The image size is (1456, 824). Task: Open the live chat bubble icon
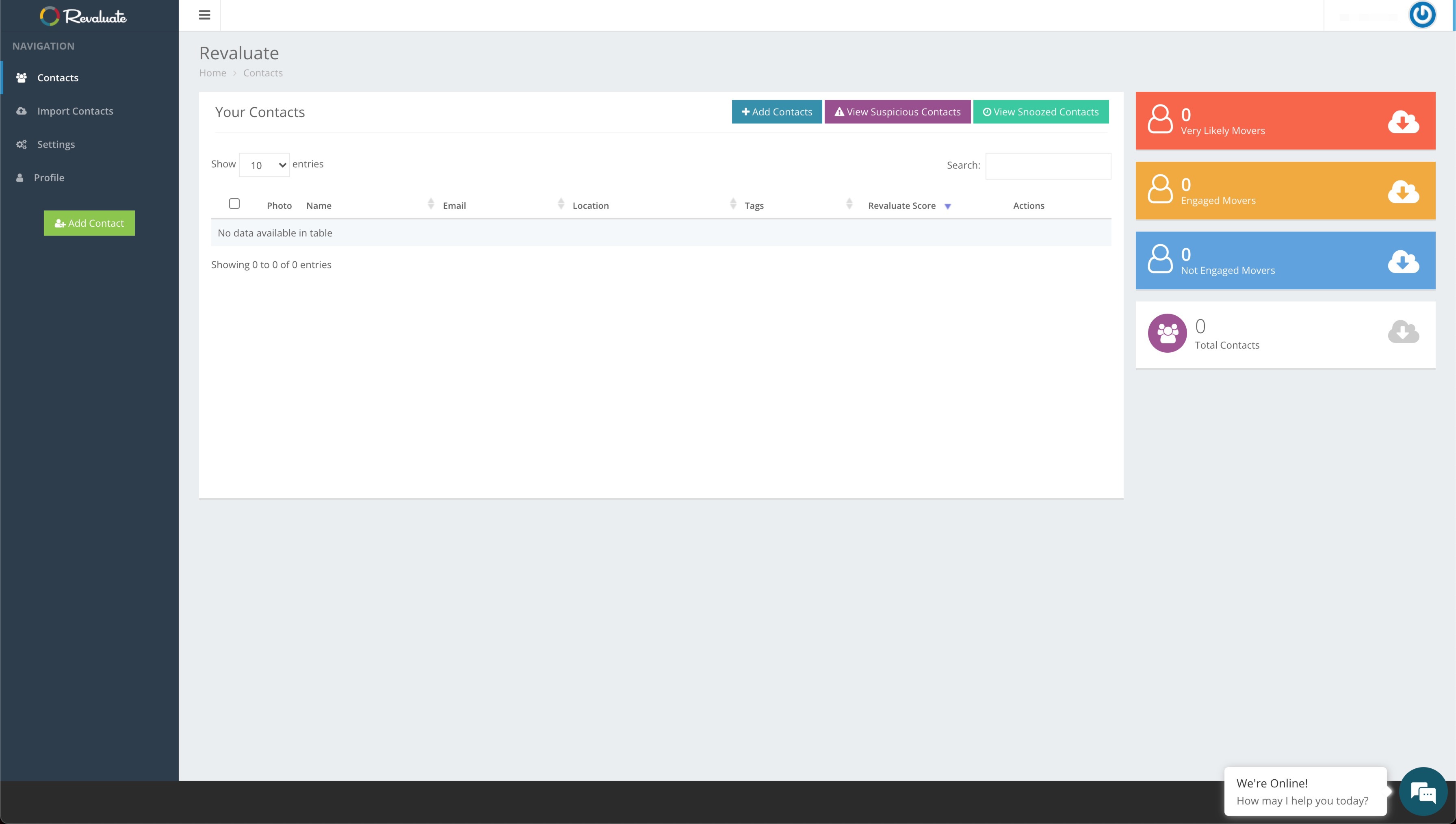(x=1423, y=792)
